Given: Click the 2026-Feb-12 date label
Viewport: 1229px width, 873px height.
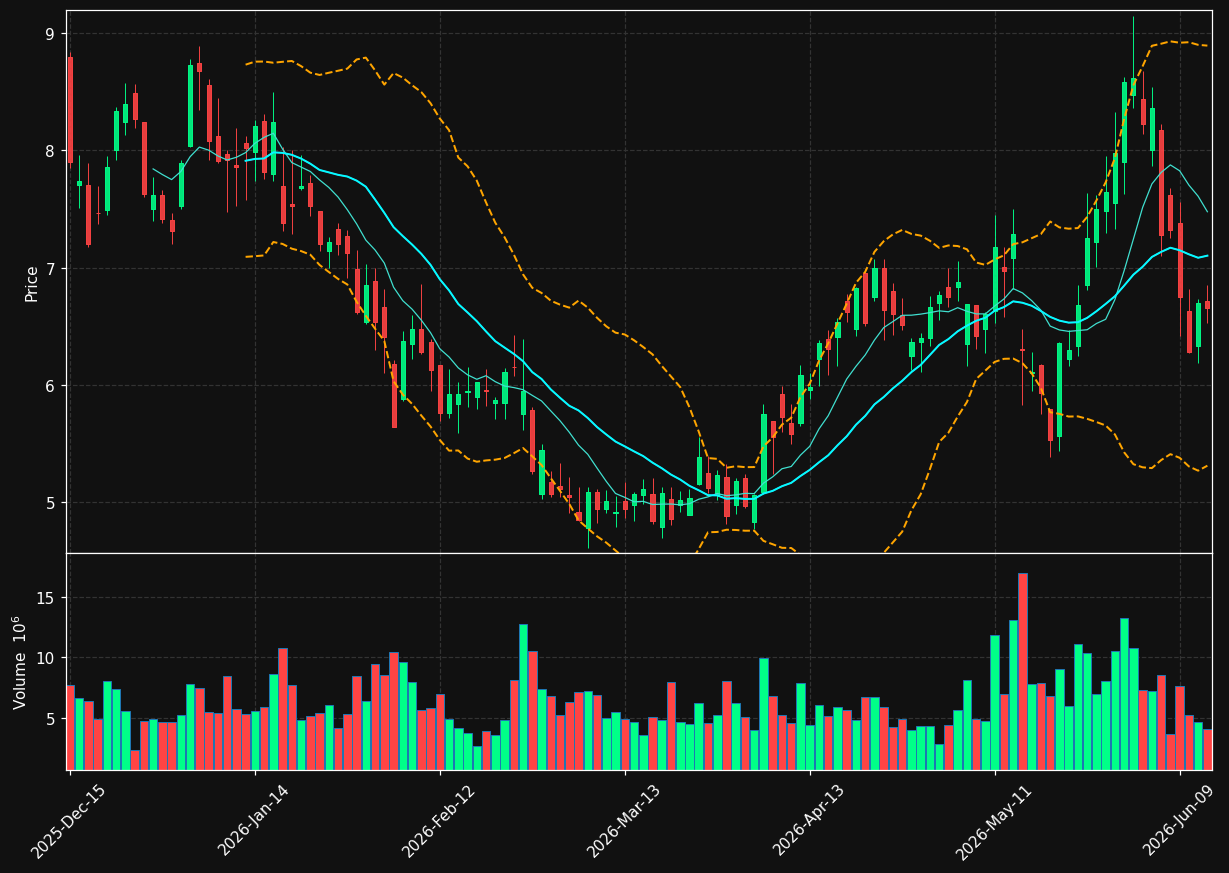Looking at the screenshot, I should click(439, 822).
